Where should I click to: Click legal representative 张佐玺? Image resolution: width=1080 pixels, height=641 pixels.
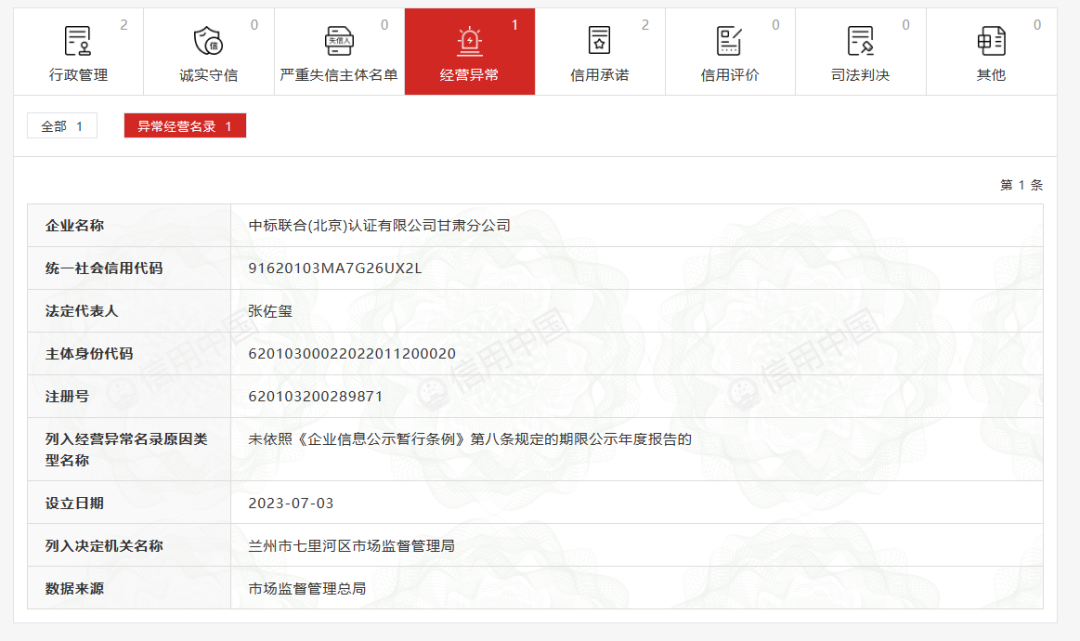tap(270, 311)
